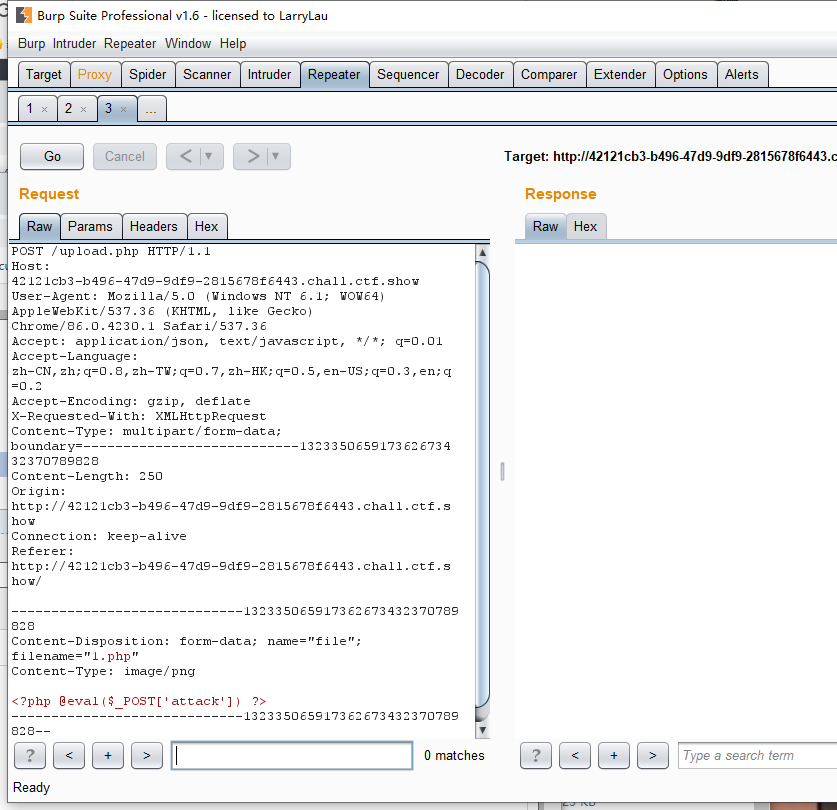Switch to the request Hex tab

(207, 227)
